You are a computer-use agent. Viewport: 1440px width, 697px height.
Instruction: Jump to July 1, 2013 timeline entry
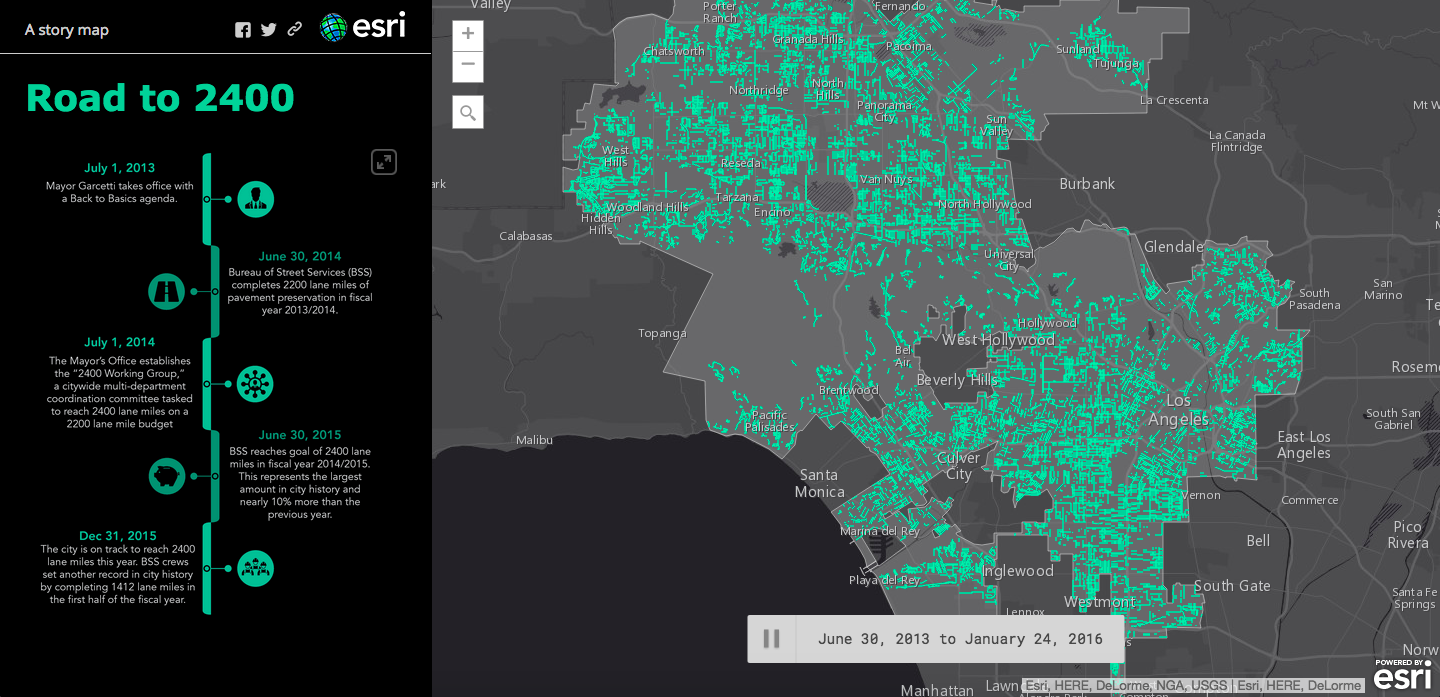(119, 168)
